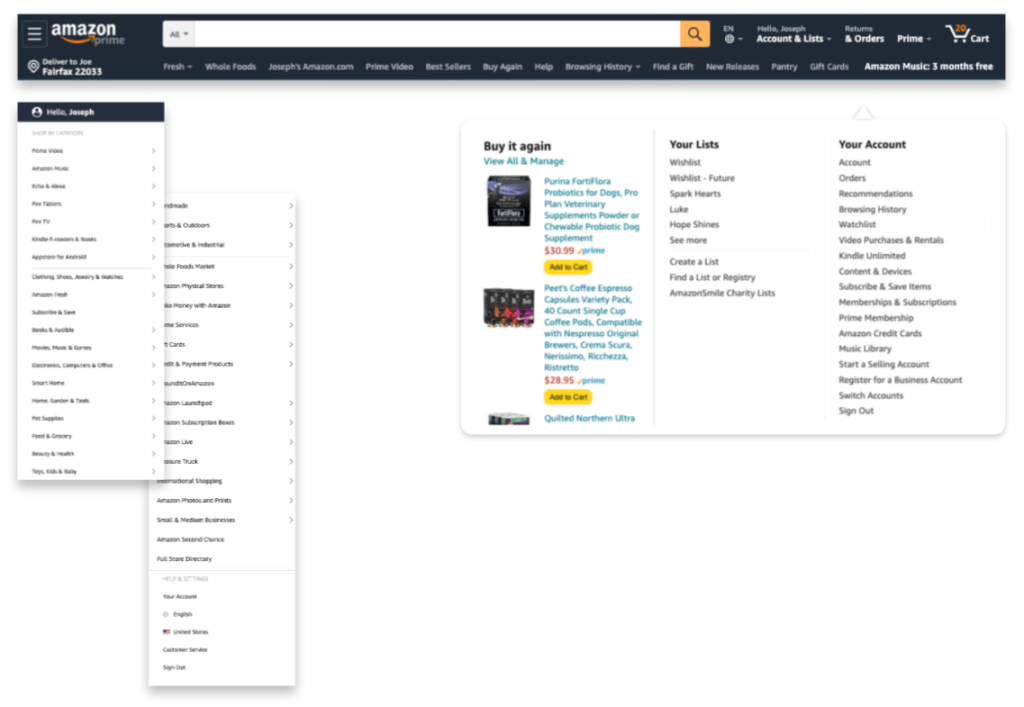Expand the Prime Video category chevron
The width and height of the screenshot is (1024, 707).
153,151
